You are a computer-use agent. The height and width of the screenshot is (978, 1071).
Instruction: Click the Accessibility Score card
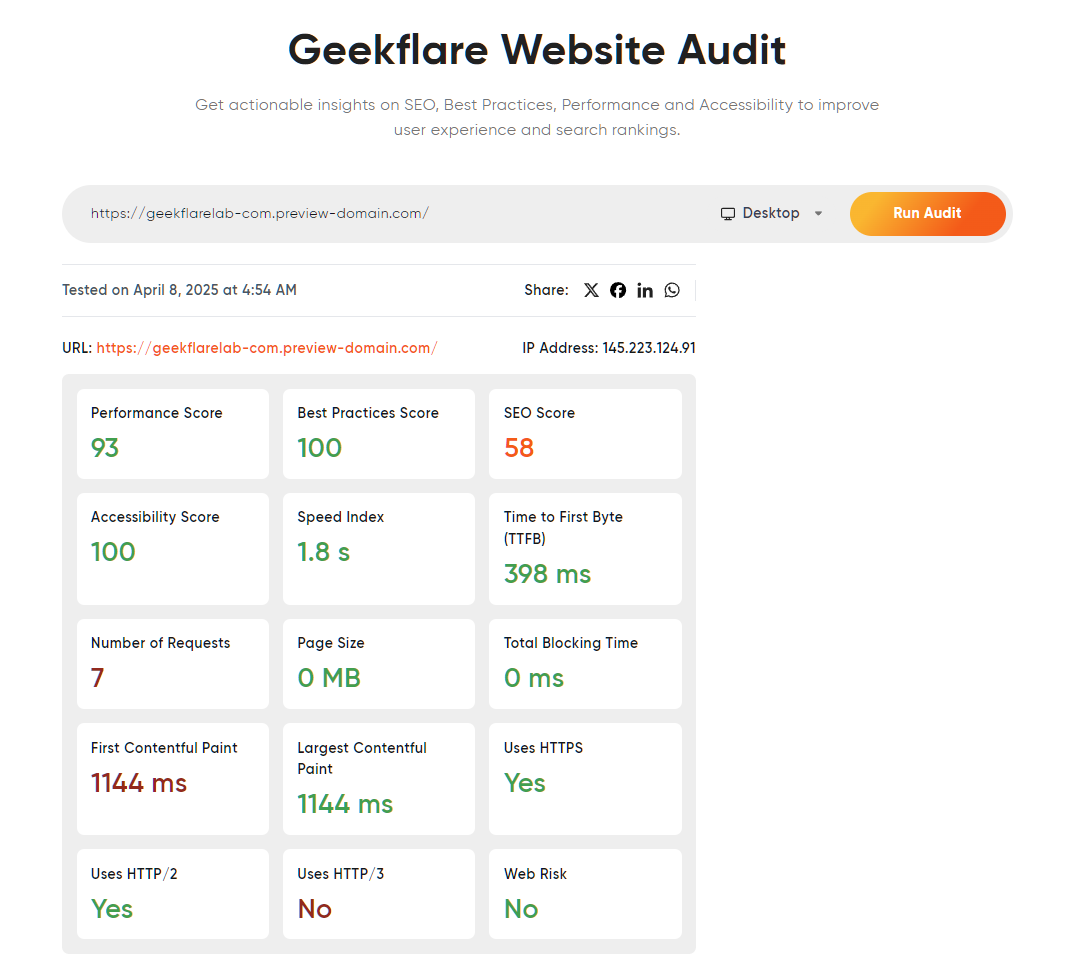[172, 548]
